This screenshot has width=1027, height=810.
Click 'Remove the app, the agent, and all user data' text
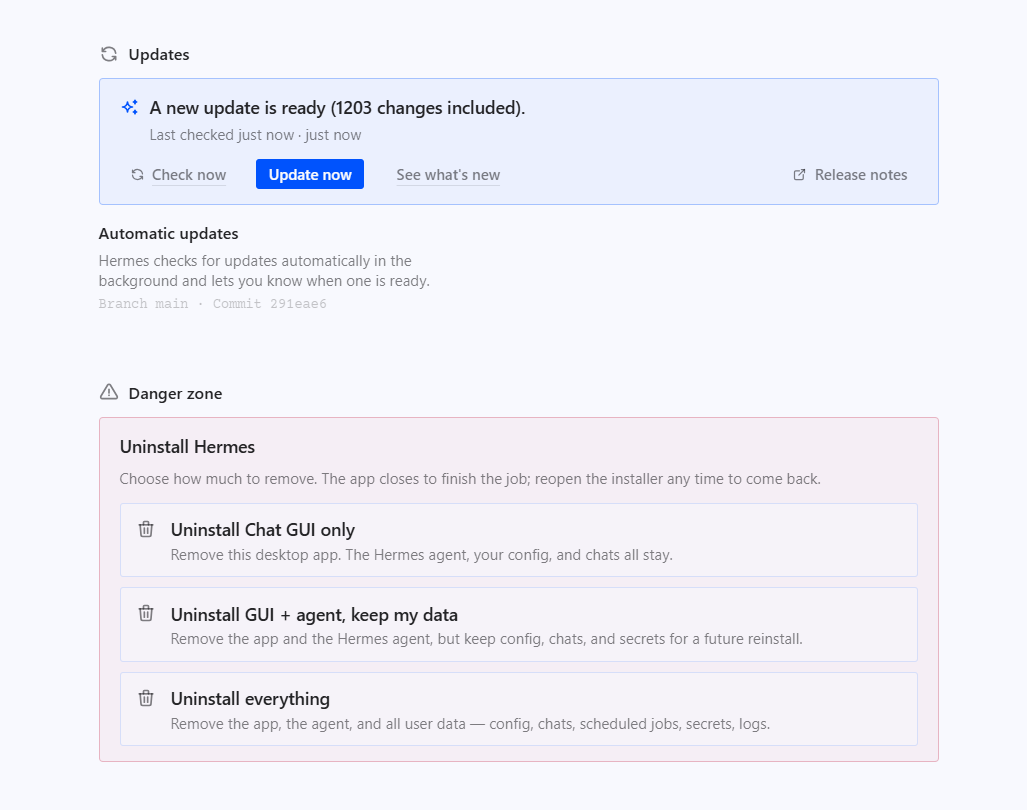point(470,724)
